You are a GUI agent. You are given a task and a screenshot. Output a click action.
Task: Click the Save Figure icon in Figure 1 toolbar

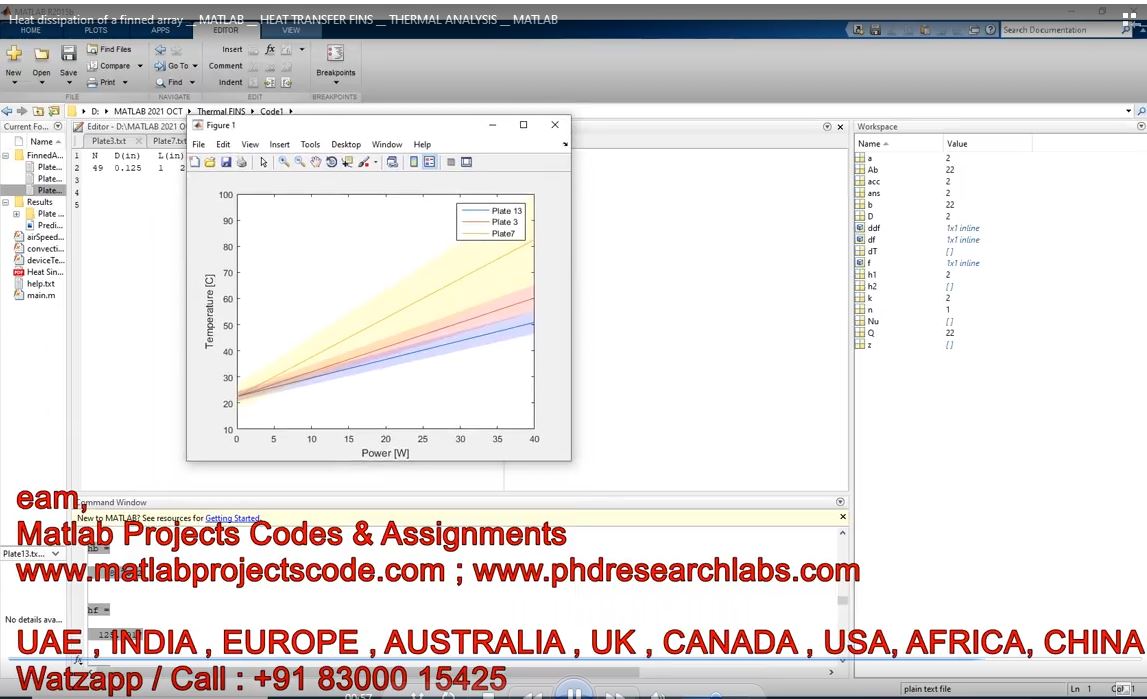click(x=226, y=162)
